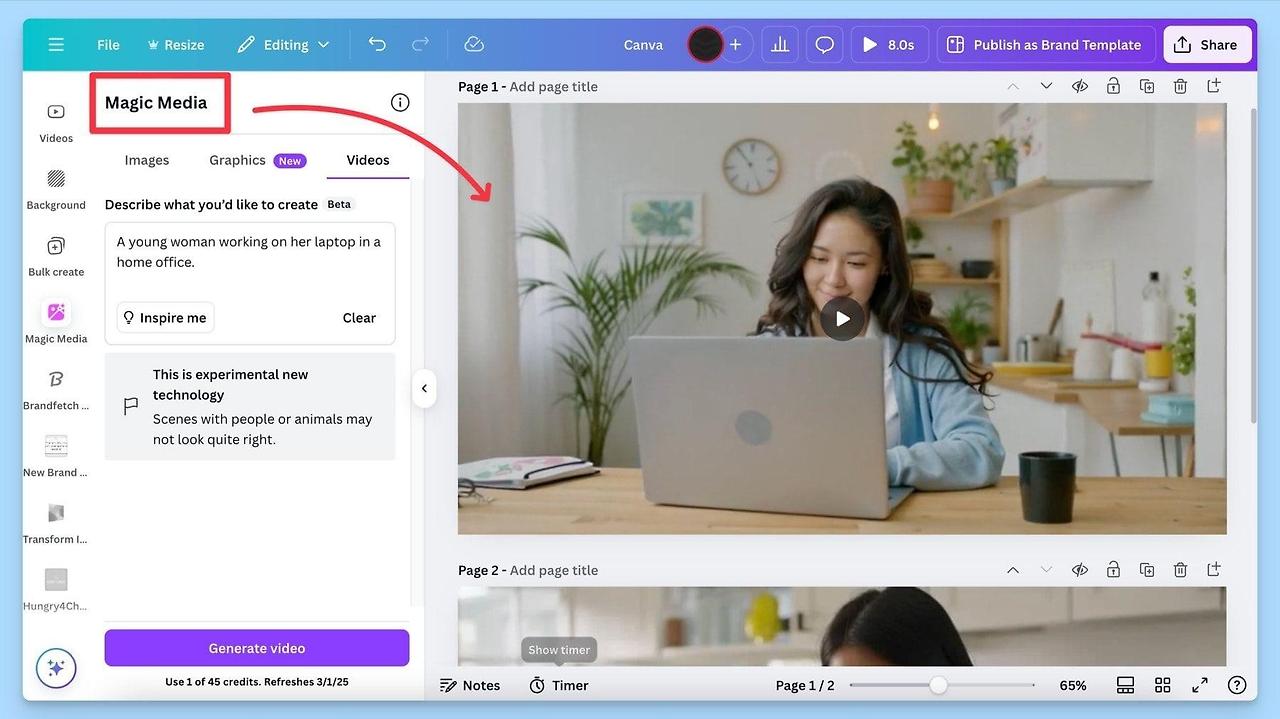Hide Page 2 with eye icon
This screenshot has width=1280, height=719.
1080,570
